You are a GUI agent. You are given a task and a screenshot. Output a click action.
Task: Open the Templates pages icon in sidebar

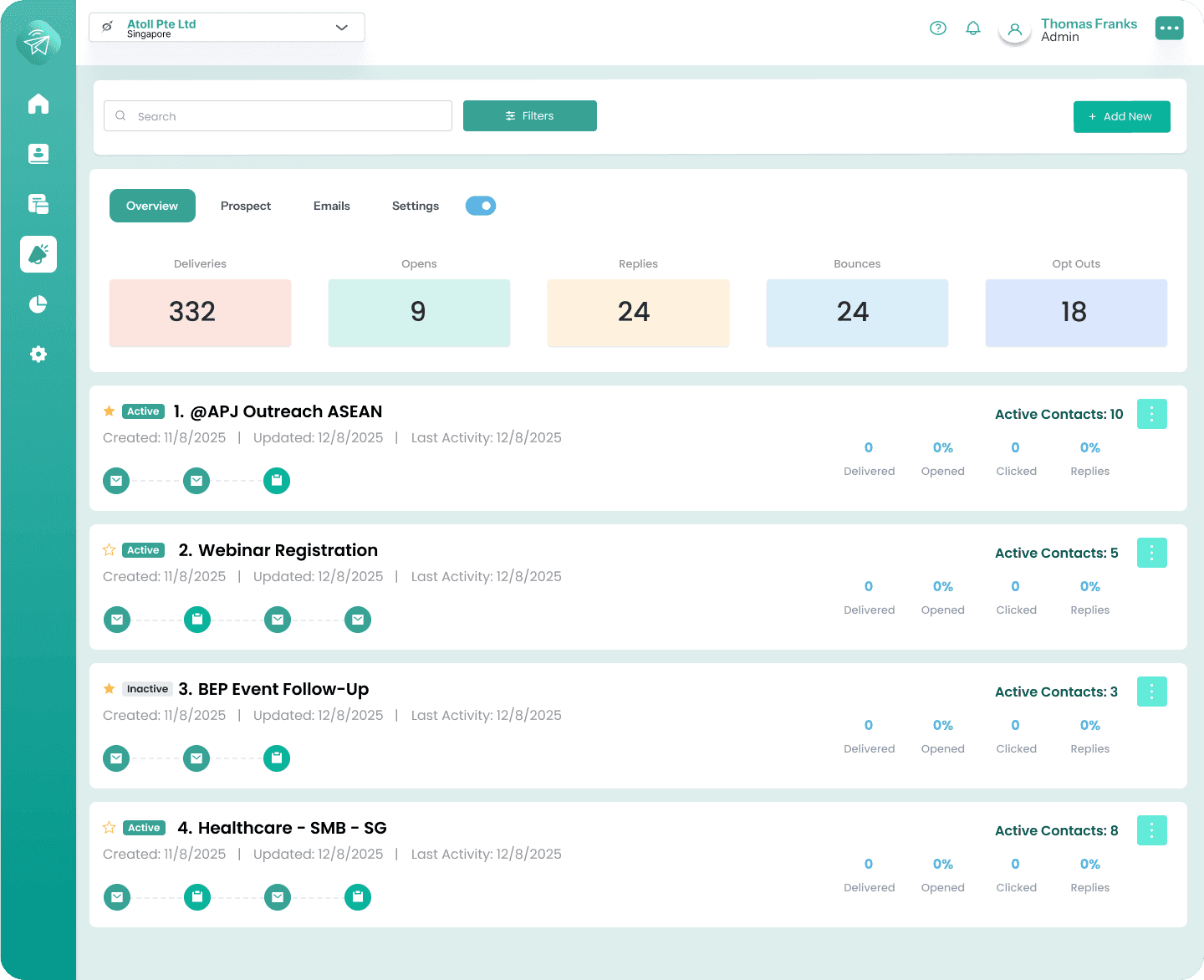click(38, 204)
